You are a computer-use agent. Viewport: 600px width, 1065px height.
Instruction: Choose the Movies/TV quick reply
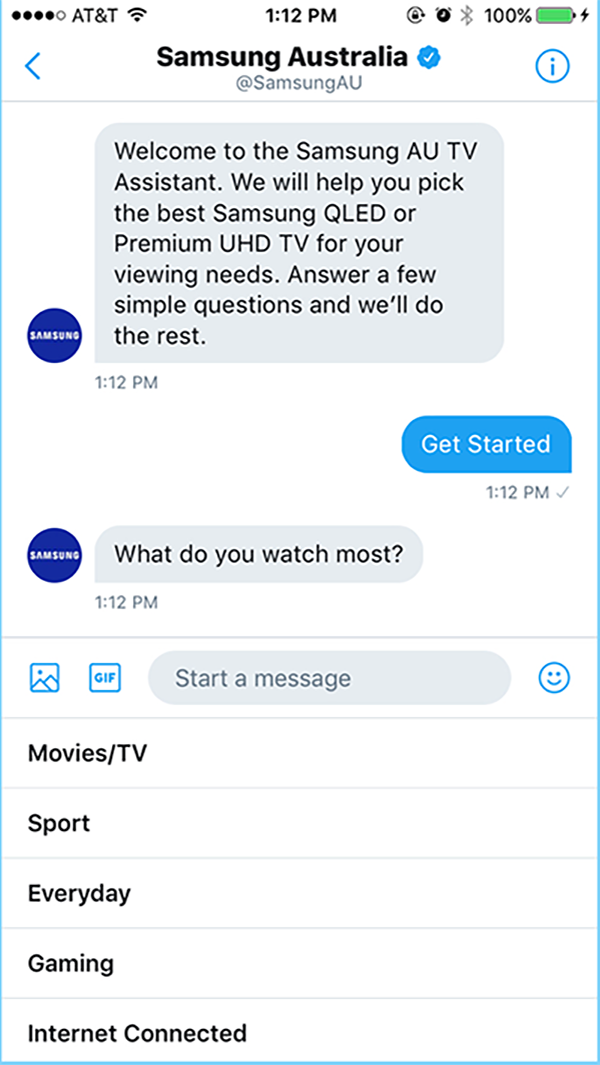(300, 753)
